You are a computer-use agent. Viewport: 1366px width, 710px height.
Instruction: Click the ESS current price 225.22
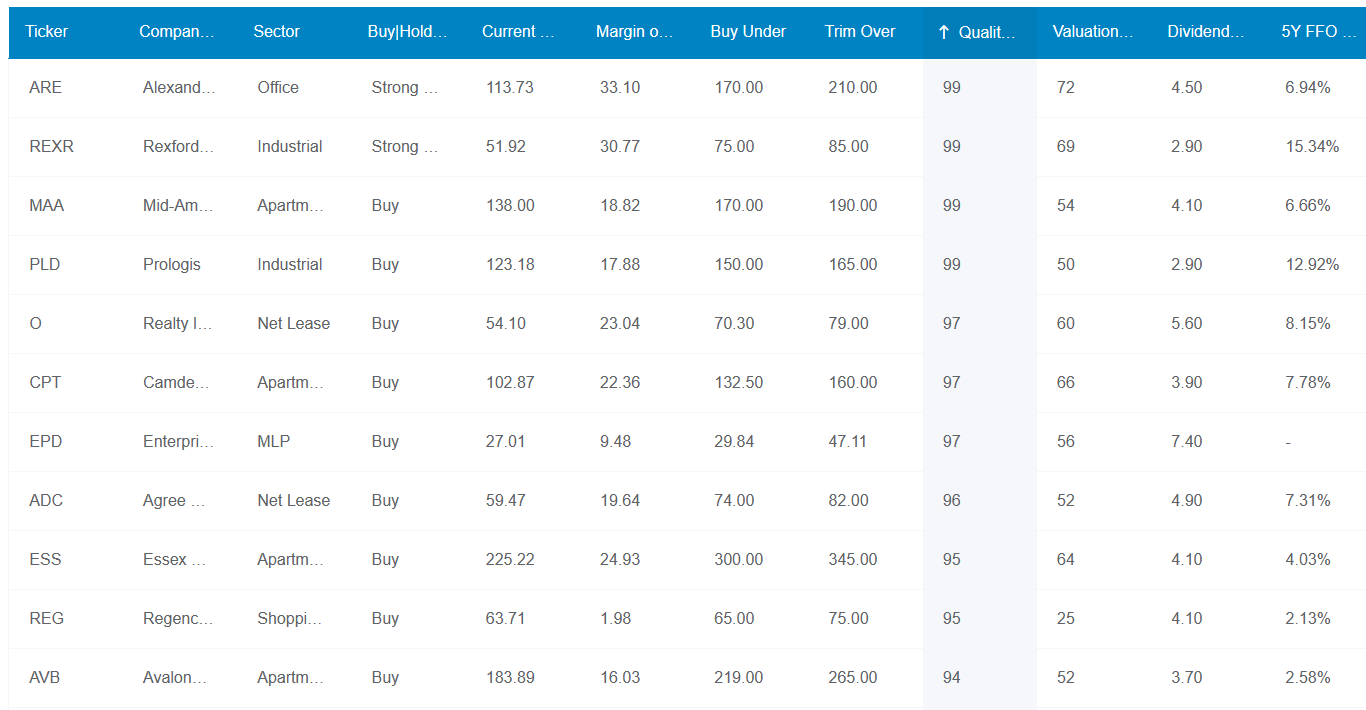click(x=510, y=560)
